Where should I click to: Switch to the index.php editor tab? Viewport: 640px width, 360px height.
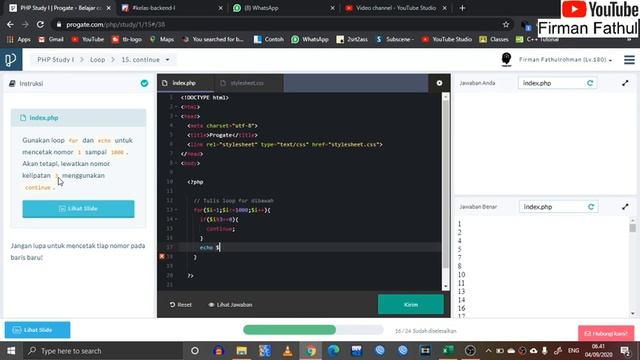(185, 83)
